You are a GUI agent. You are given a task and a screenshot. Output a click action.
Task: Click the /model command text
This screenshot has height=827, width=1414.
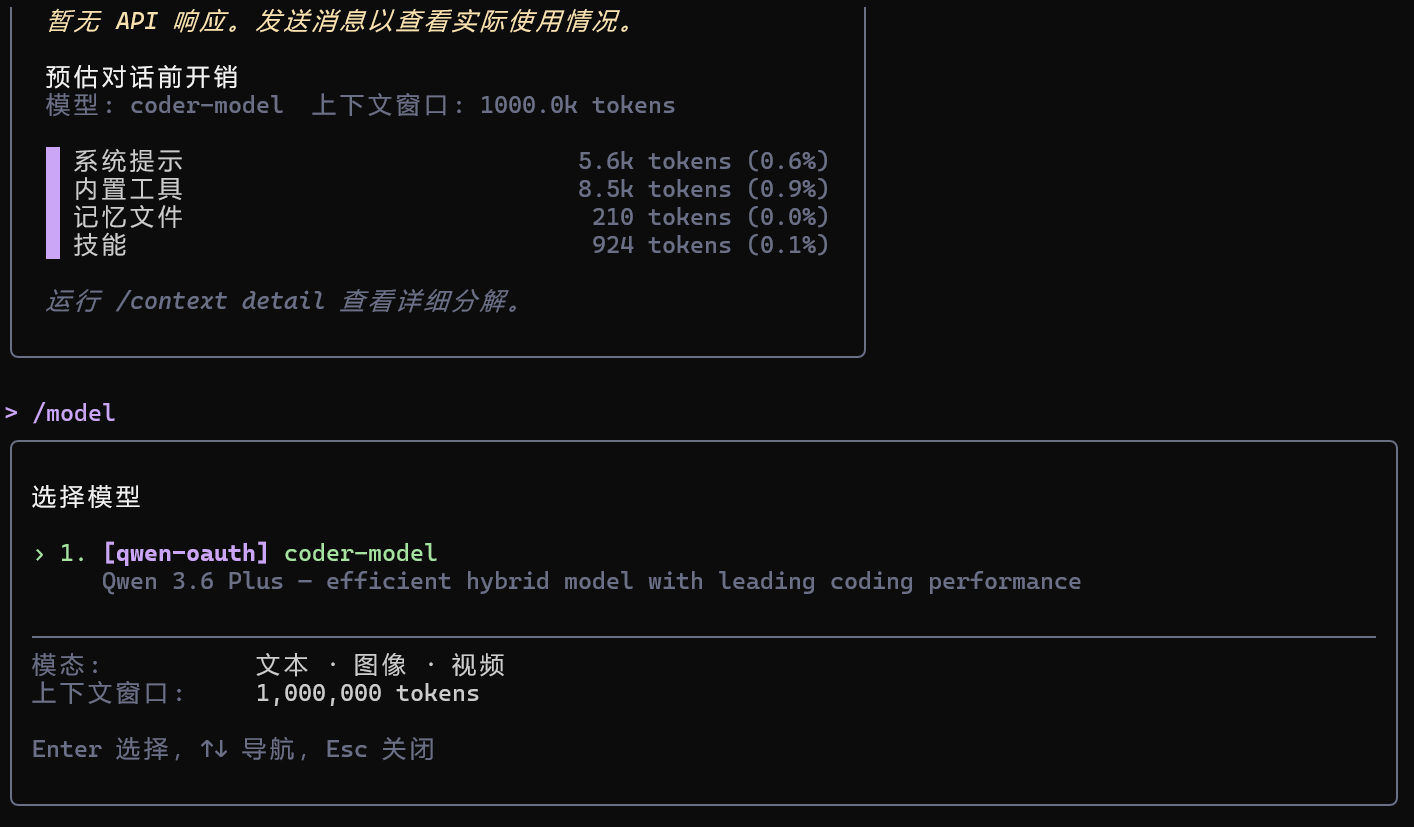(x=74, y=413)
